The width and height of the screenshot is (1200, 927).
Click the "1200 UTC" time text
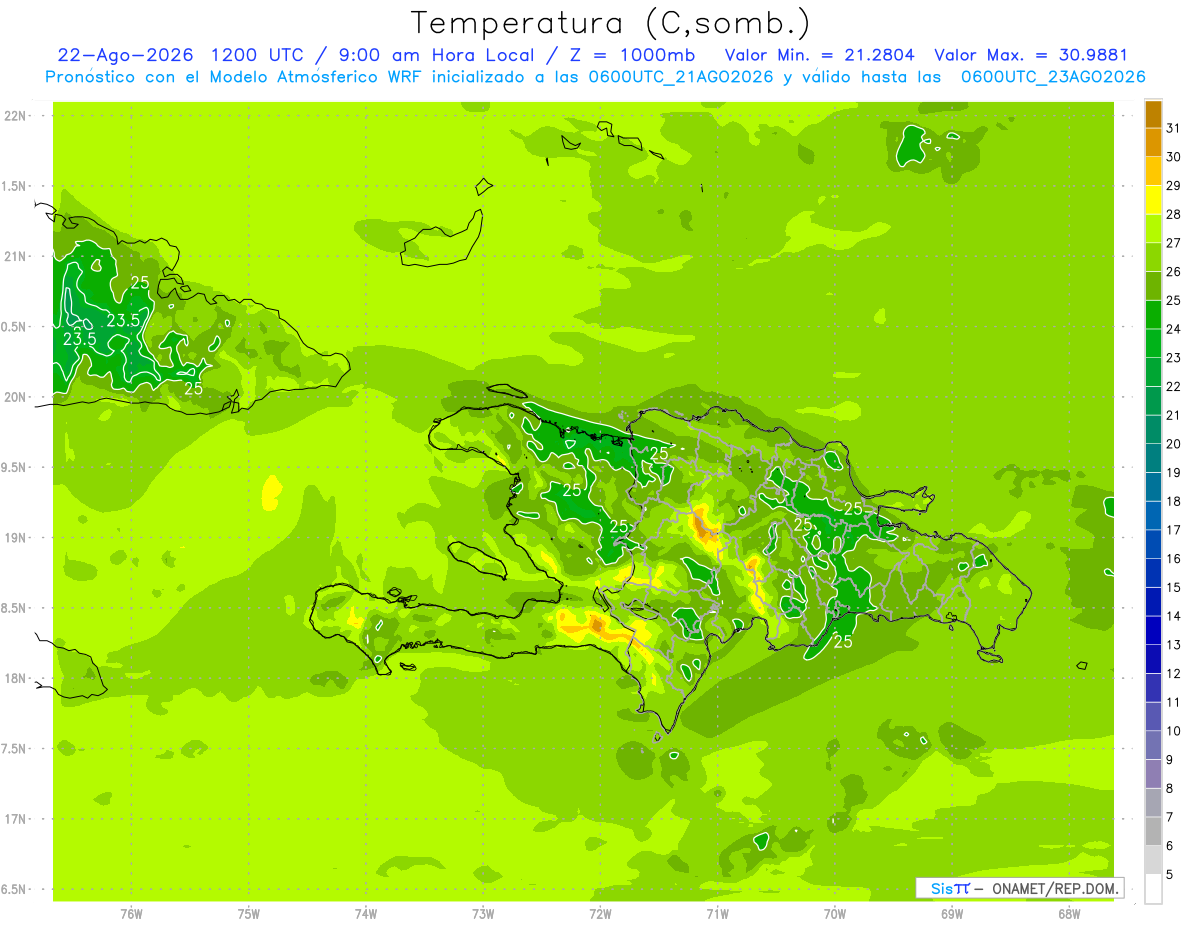[258, 55]
